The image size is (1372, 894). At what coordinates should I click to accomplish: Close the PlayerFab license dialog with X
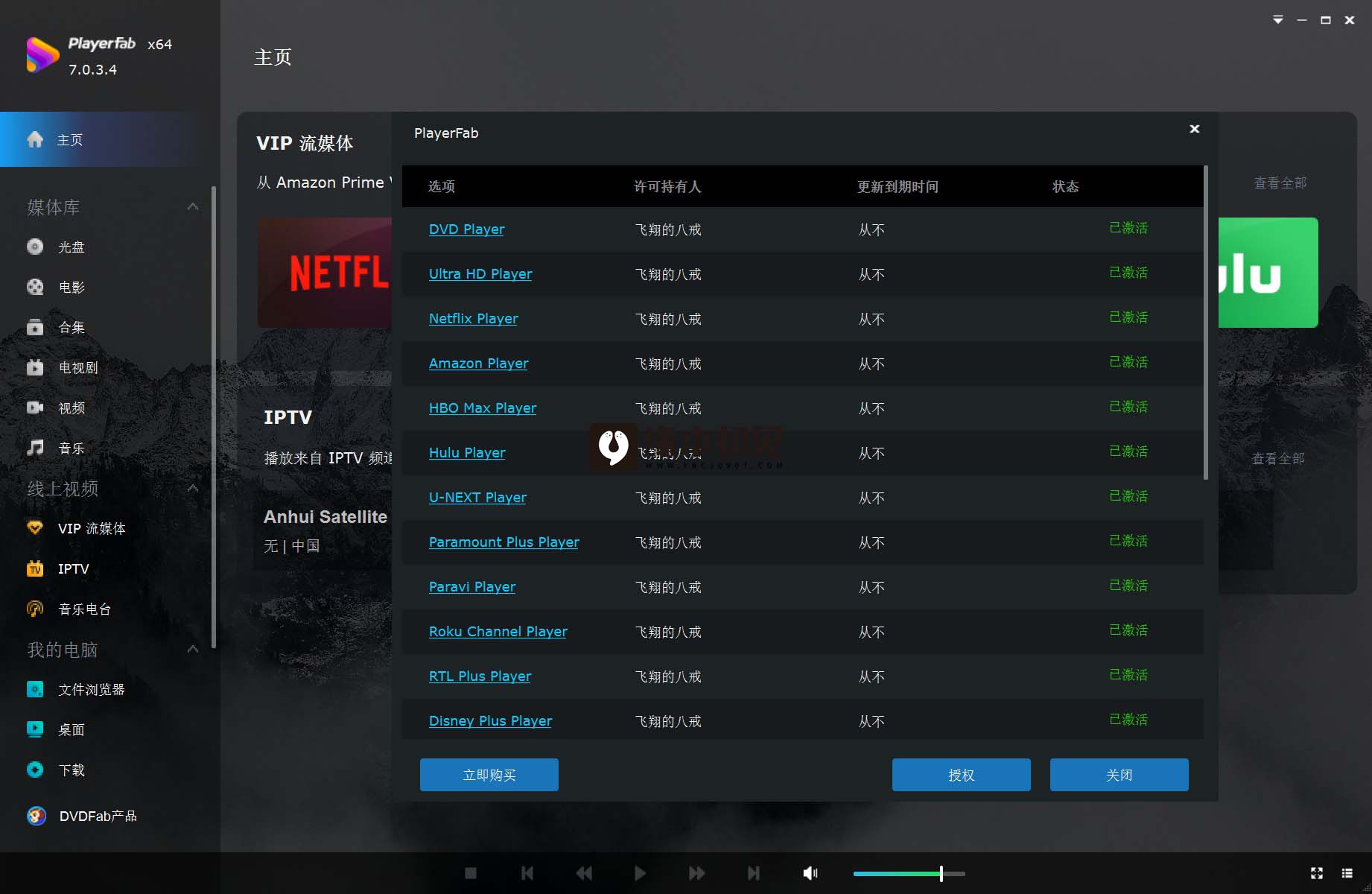(1195, 129)
